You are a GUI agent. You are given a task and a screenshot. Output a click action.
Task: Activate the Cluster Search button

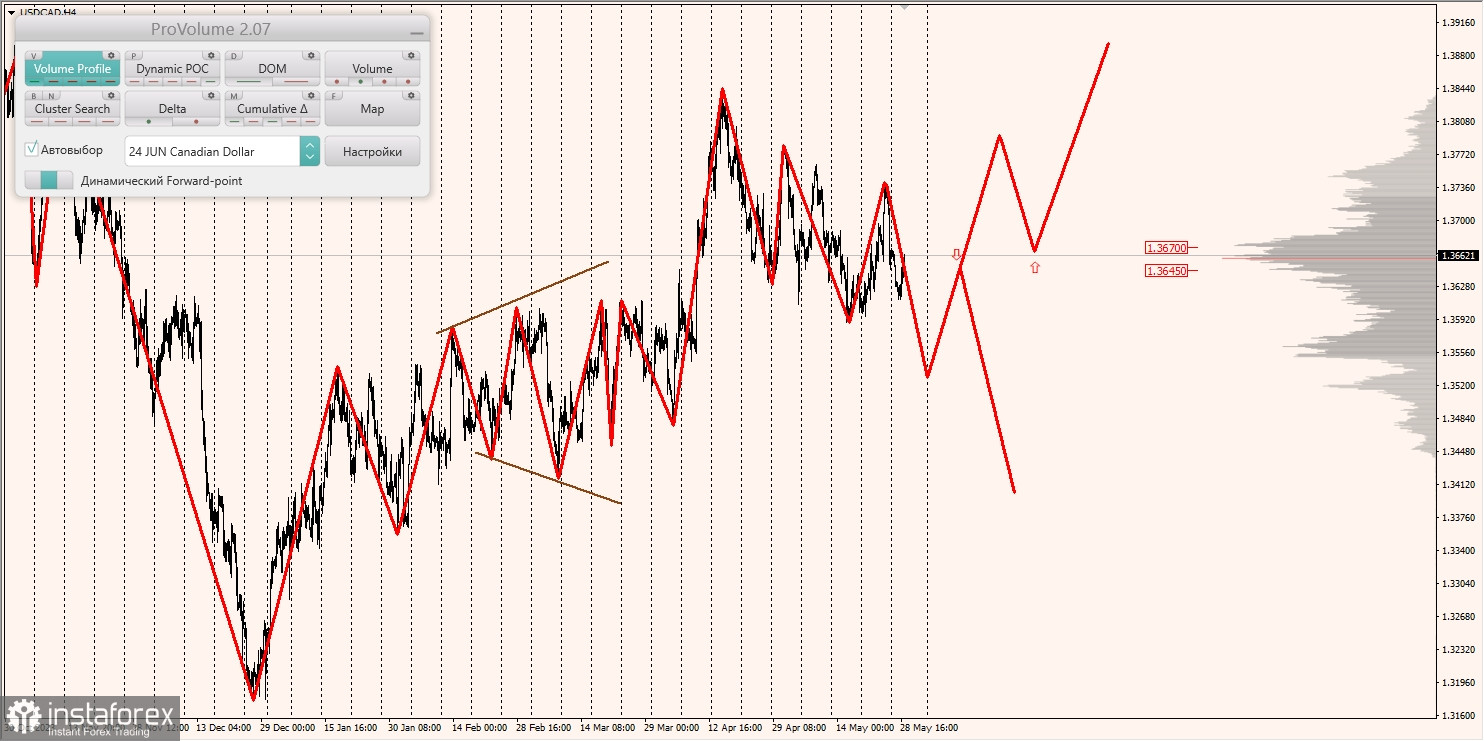72,108
